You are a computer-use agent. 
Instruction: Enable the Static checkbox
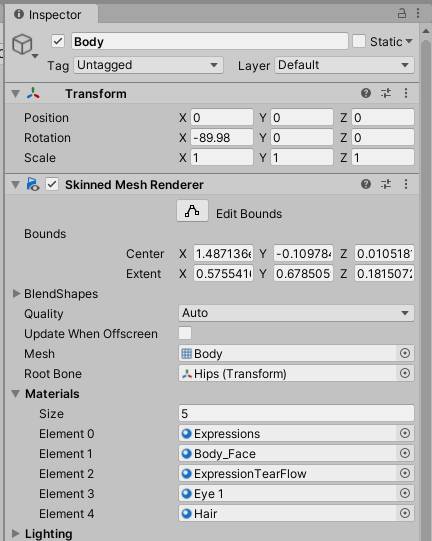[359, 41]
